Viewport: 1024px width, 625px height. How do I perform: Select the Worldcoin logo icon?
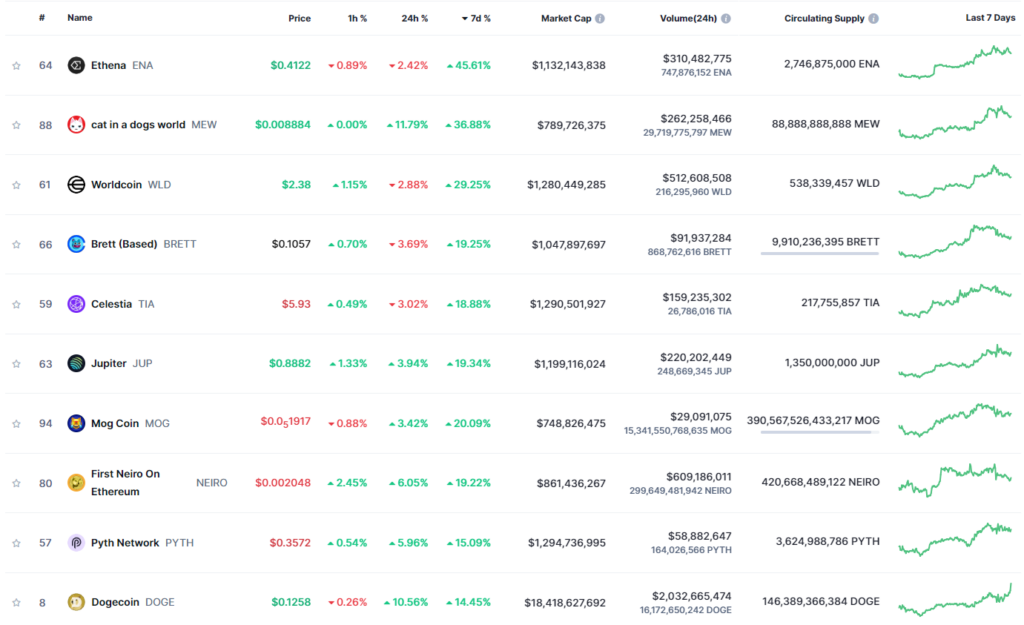pos(76,185)
